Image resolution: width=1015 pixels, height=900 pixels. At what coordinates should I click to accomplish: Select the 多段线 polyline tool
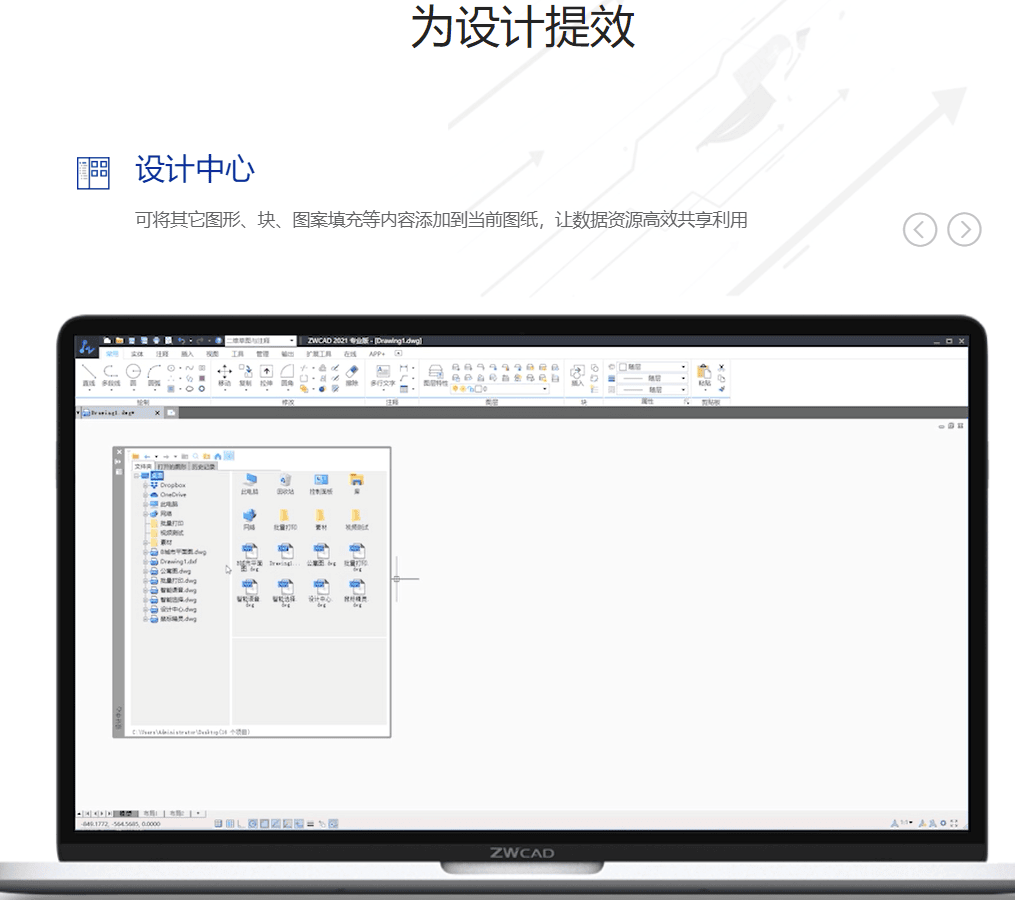(x=111, y=375)
